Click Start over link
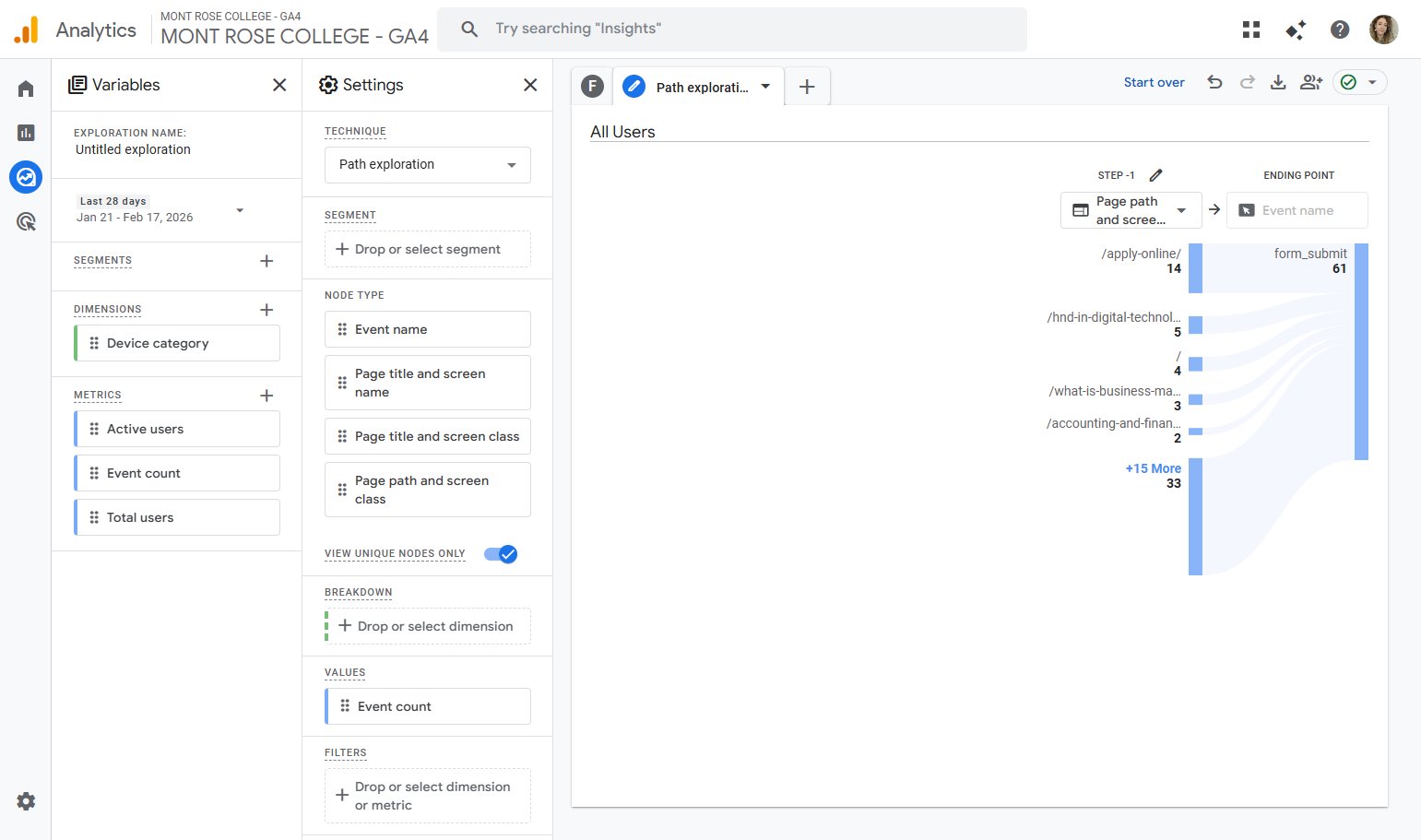1421x840 pixels. 1154,82
